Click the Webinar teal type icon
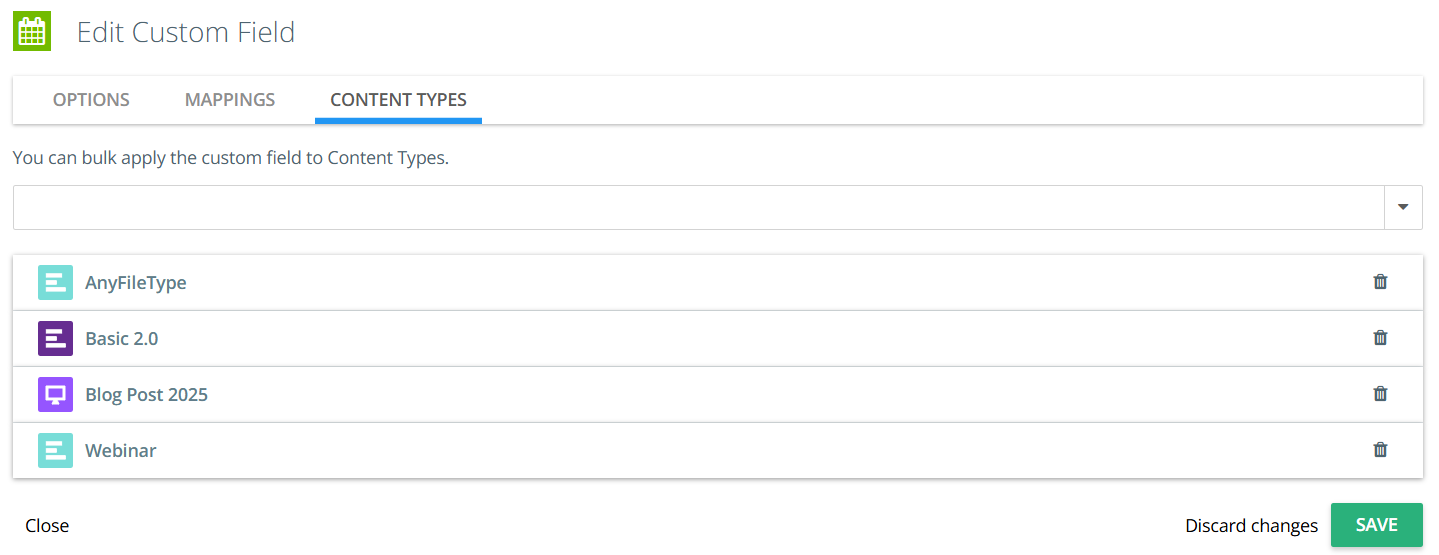Screen dimensions: 1439x555 (55, 451)
